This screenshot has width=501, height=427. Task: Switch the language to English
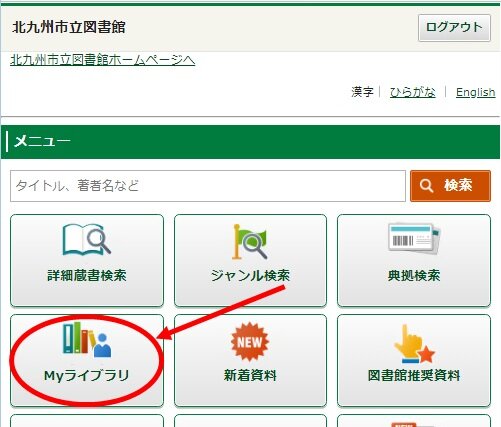point(475,92)
